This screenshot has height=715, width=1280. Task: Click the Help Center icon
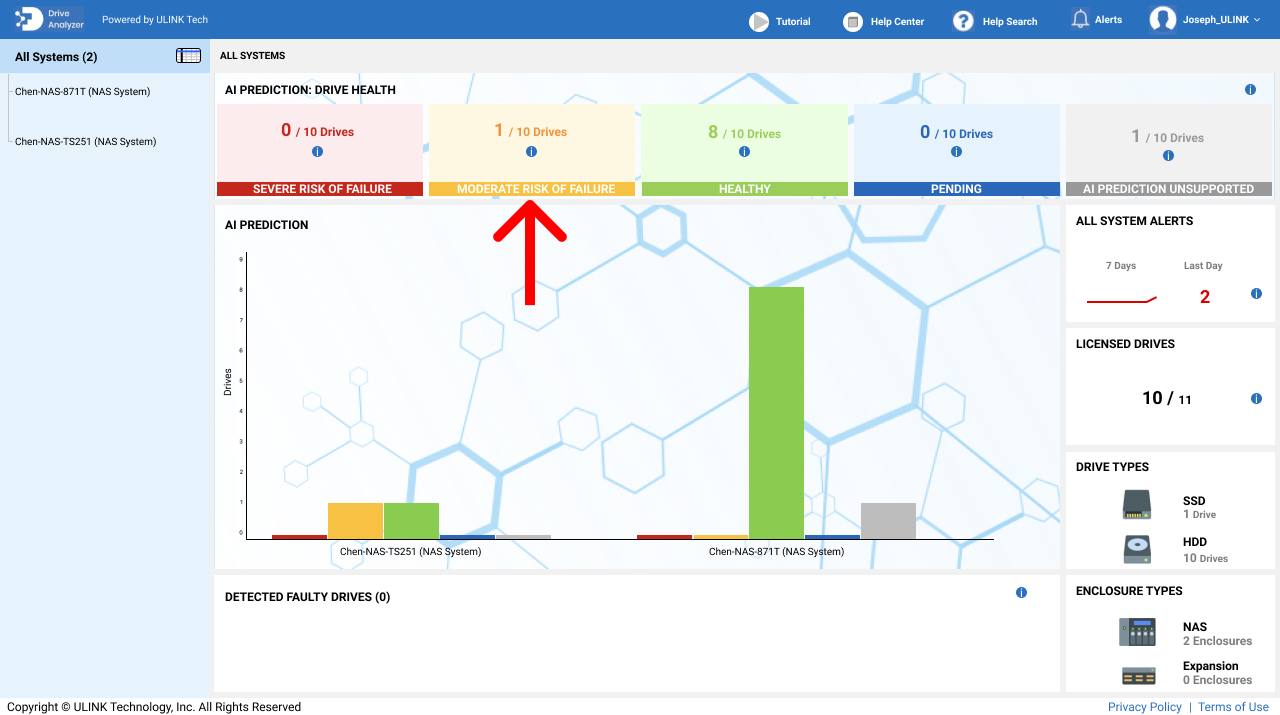coord(852,21)
